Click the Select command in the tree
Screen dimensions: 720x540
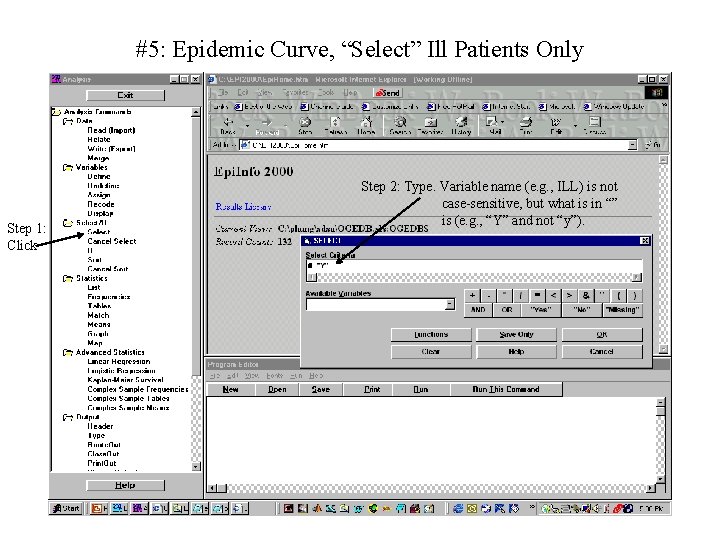coord(99,232)
